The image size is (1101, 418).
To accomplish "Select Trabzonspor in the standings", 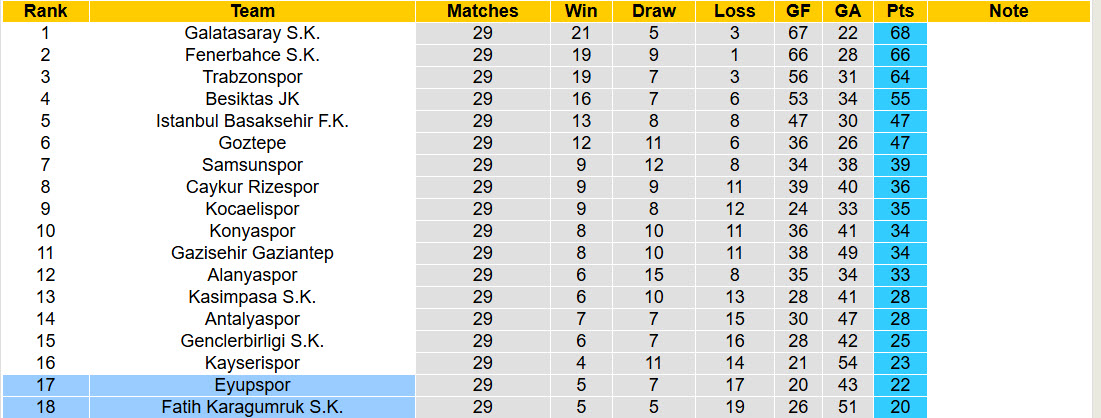I will tap(252, 77).
